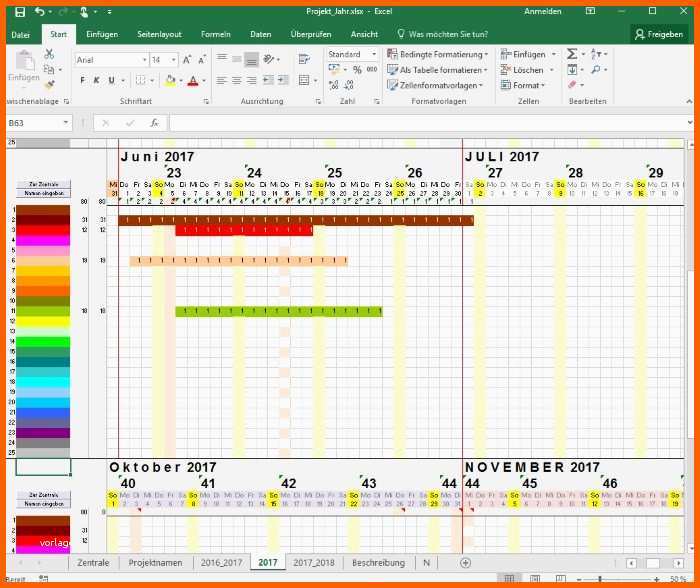700x588 pixels.
Task: Open AutoSum sigma
Action: pos(572,54)
